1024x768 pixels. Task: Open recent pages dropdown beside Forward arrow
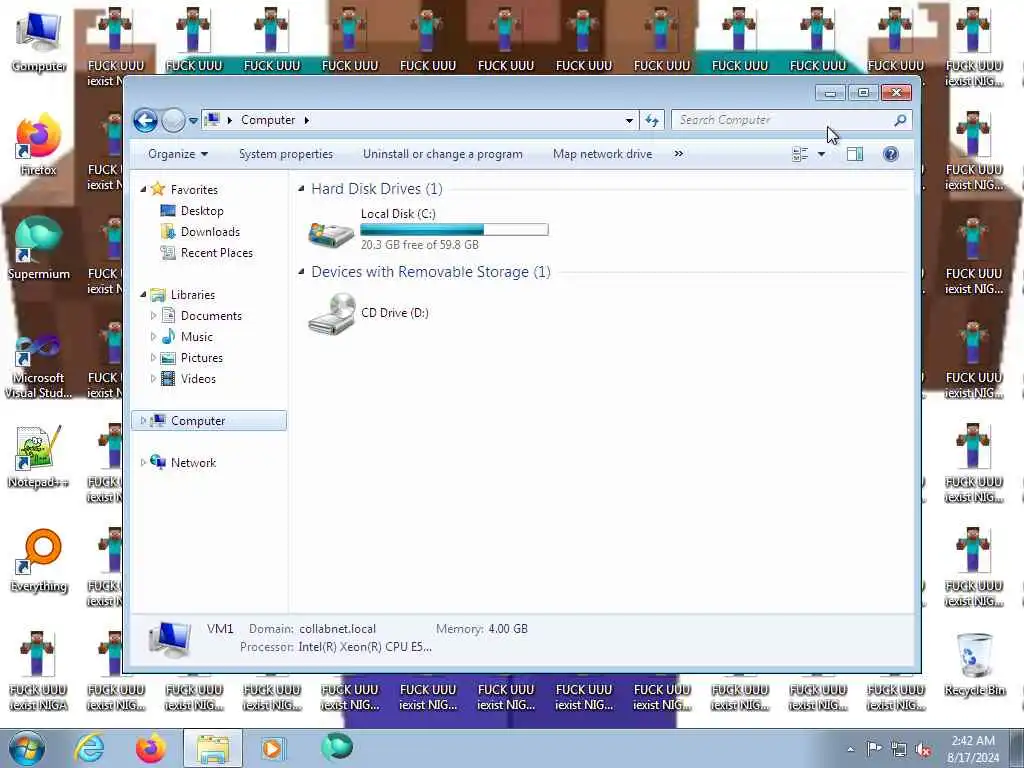click(193, 120)
